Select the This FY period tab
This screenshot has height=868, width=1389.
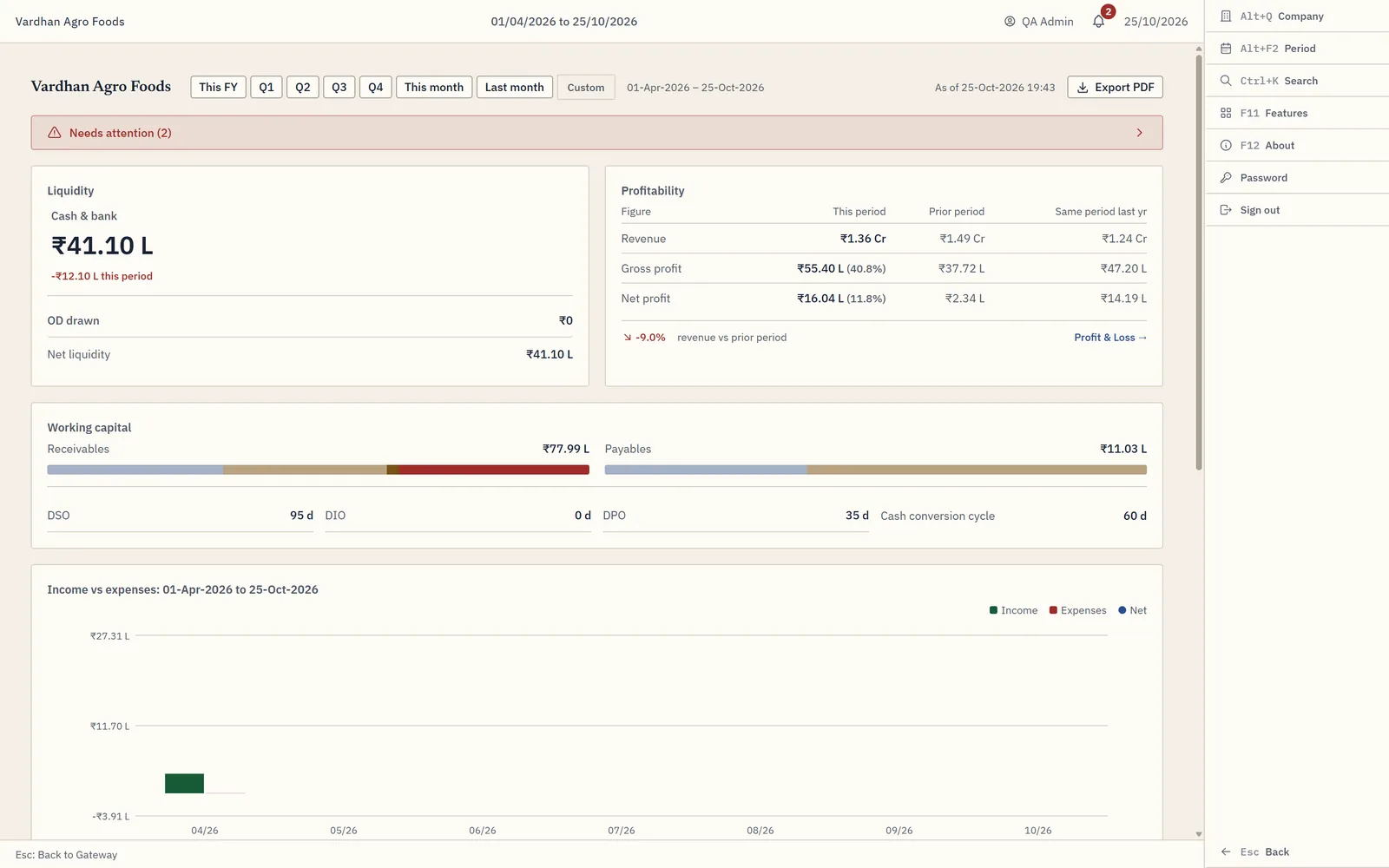[218, 87]
